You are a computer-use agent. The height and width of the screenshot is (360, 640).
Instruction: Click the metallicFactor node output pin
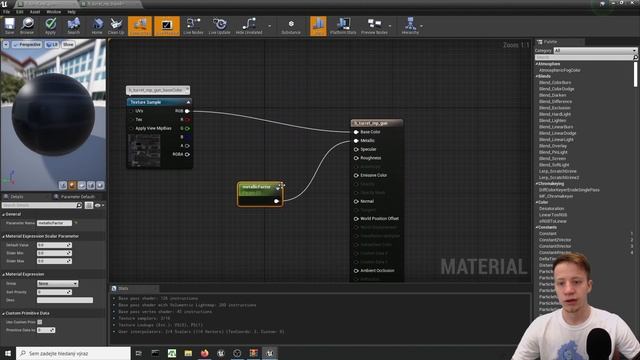point(277,201)
